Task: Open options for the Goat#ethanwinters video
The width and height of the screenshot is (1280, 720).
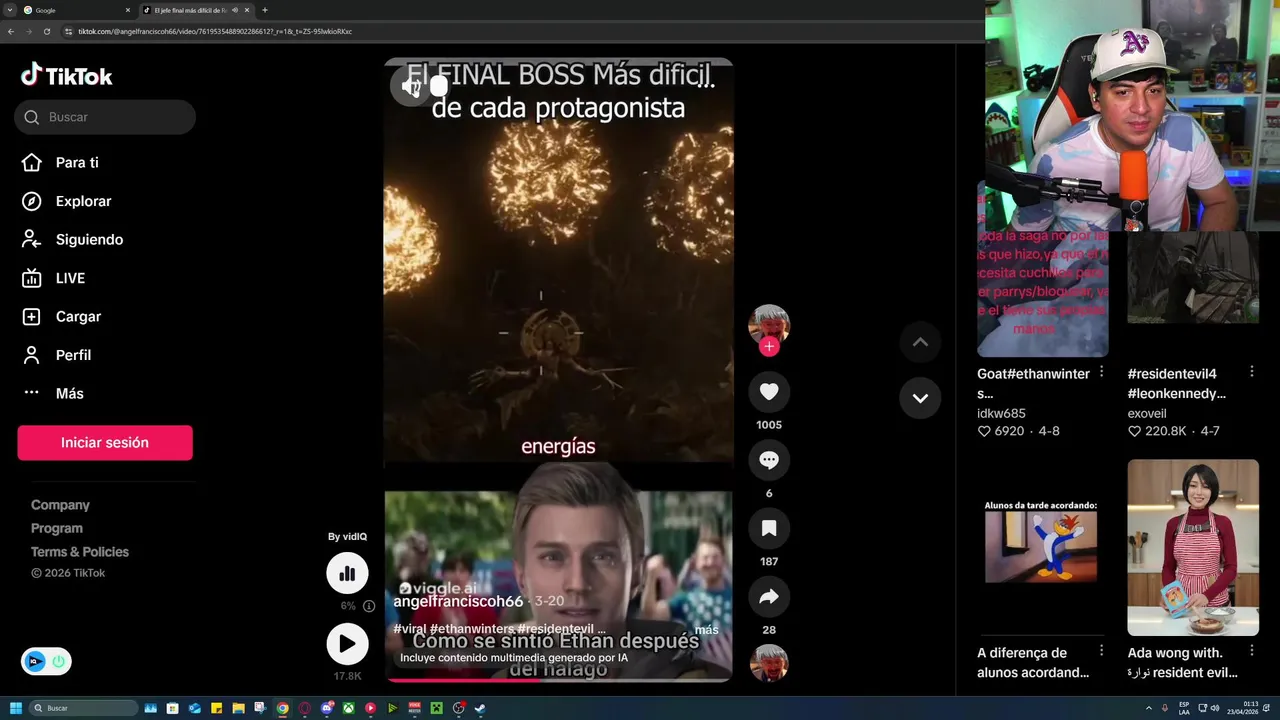Action: point(1101,372)
